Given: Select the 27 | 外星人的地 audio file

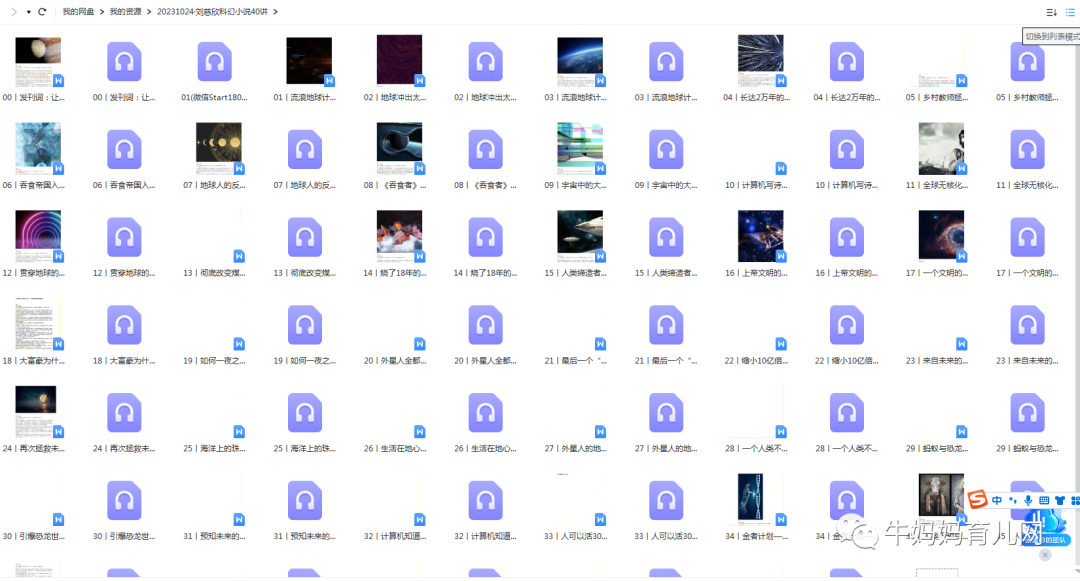Looking at the screenshot, I should coord(666,412).
